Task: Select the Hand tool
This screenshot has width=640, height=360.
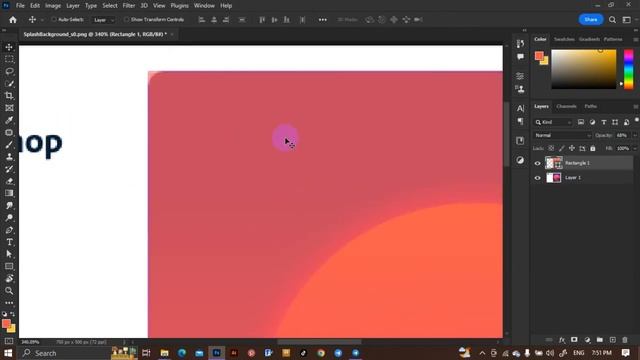Action: click(9, 278)
